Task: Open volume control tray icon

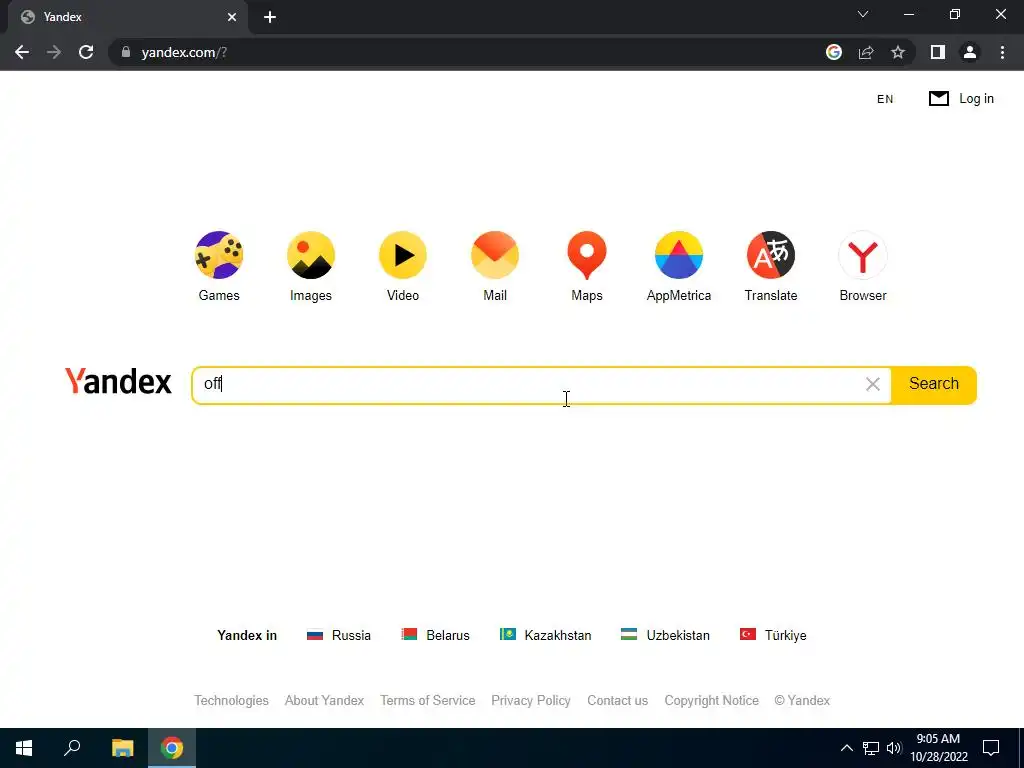Action: pos(894,748)
